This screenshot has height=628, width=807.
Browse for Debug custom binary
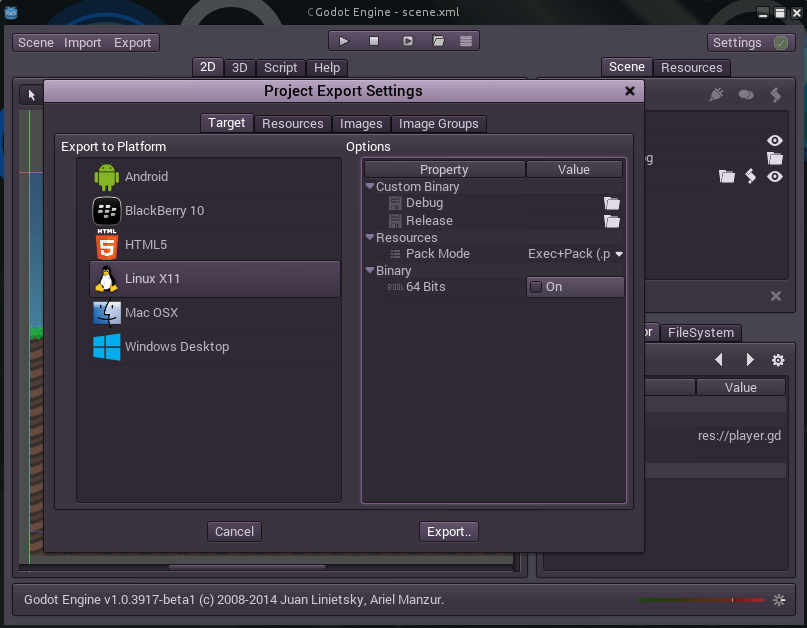[x=611, y=203]
